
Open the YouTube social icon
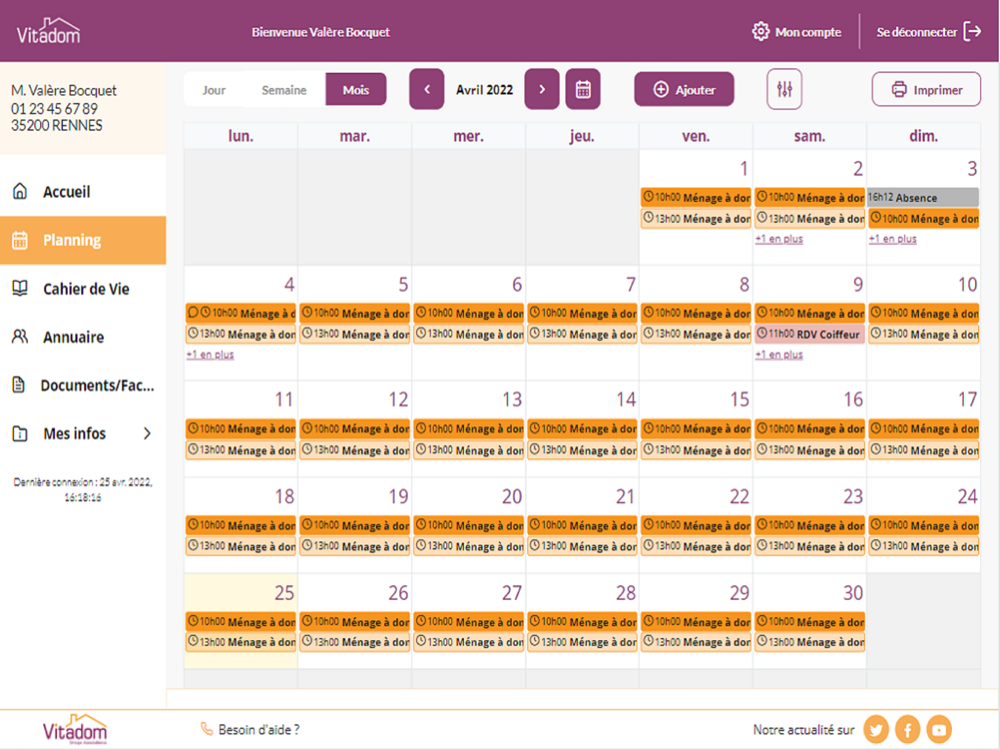[939, 730]
